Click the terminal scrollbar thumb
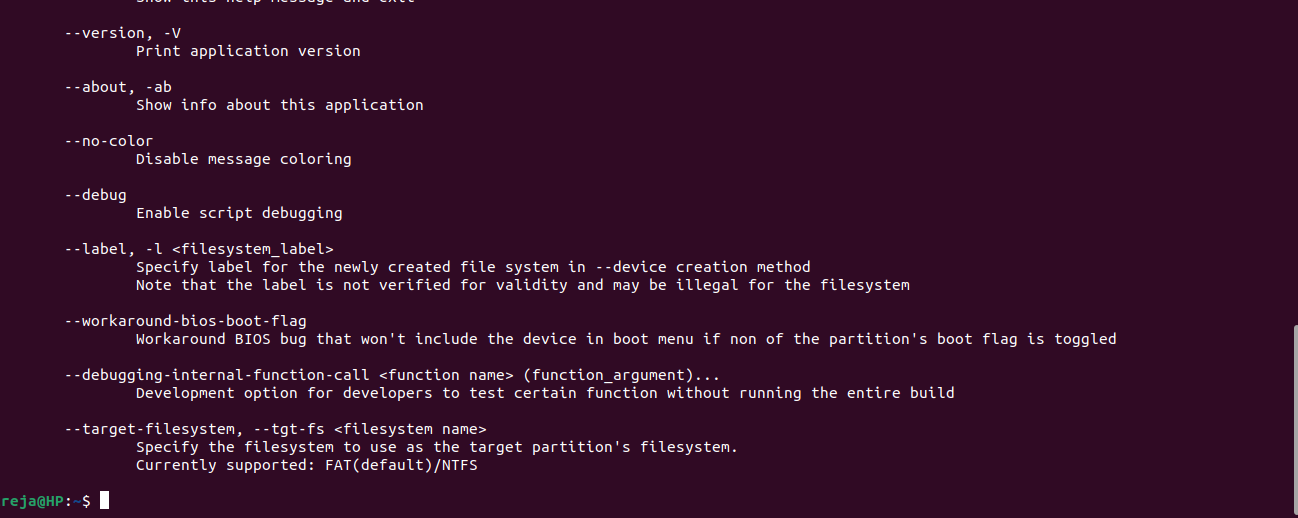The height and width of the screenshot is (518, 1298). coord(1293,420)
